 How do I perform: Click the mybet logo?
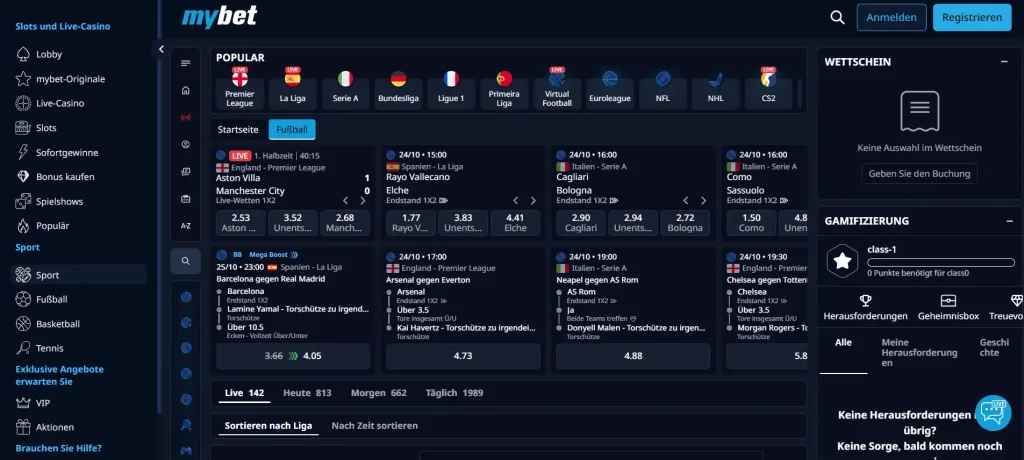click(x=219, y=16)
